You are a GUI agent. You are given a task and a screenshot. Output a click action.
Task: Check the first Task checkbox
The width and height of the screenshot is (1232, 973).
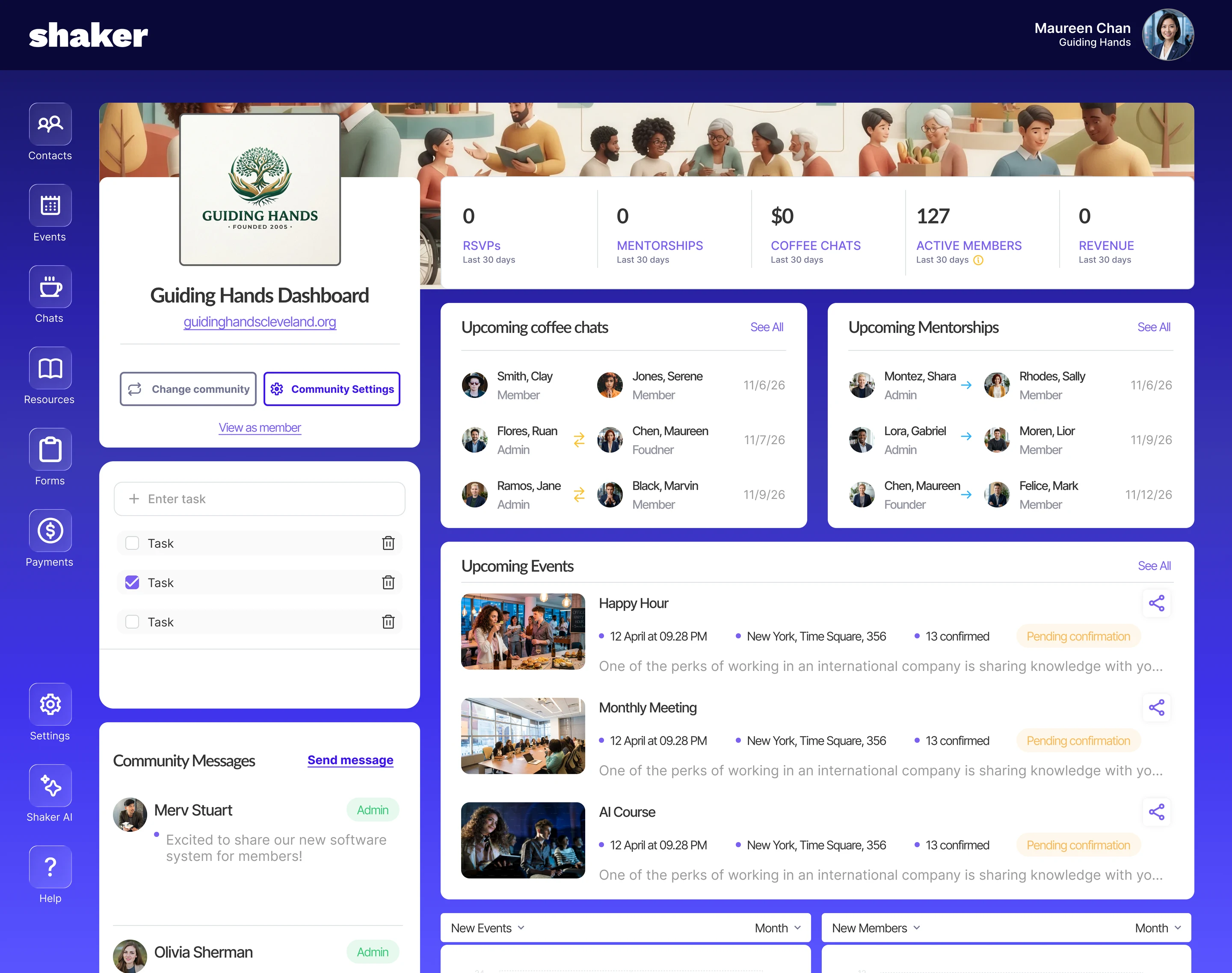coord(132,543)
